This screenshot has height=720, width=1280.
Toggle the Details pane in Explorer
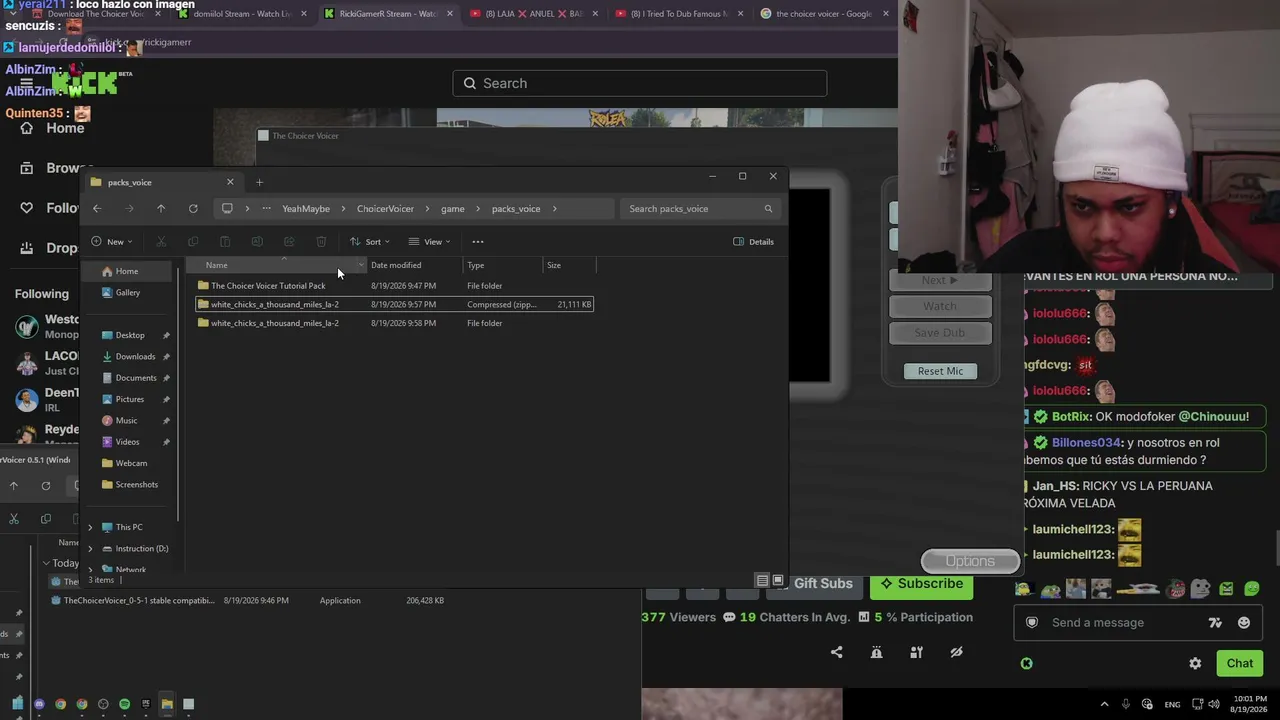754,242
